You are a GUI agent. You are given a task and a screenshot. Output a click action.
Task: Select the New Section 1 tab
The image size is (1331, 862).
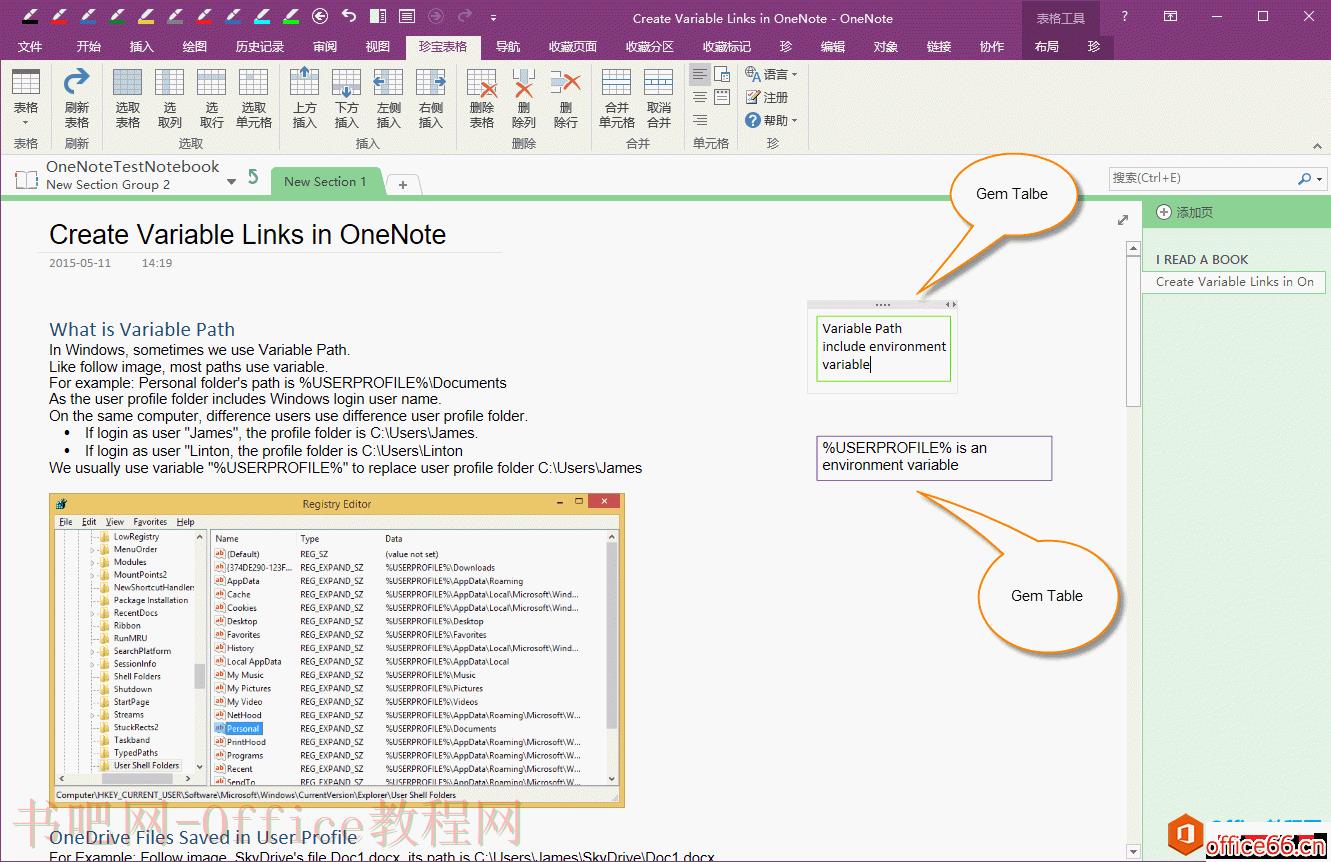click(x=325, y=182)
